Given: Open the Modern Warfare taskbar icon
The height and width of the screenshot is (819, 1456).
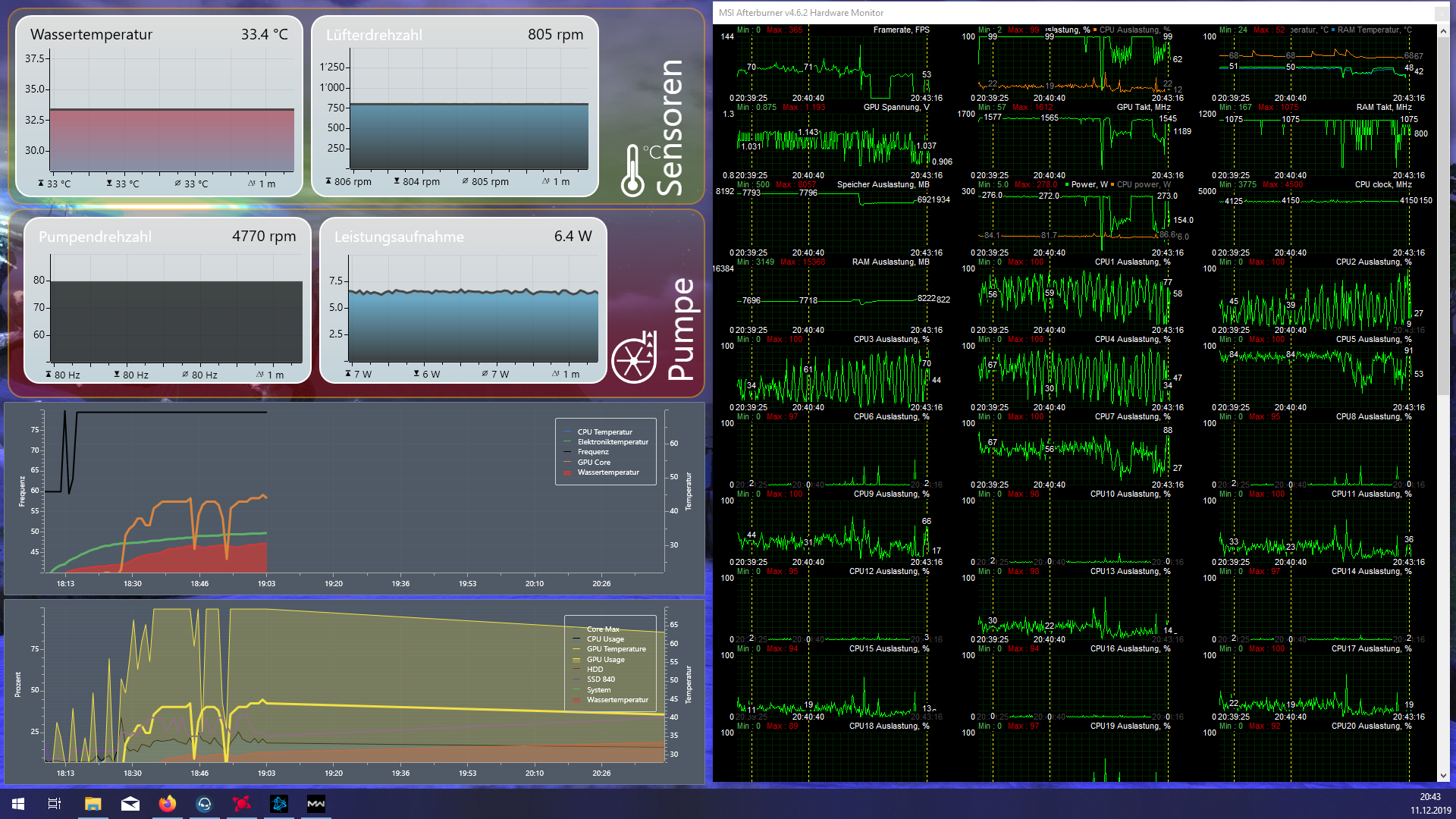Looking at the screenshot, I should [316, 804].
